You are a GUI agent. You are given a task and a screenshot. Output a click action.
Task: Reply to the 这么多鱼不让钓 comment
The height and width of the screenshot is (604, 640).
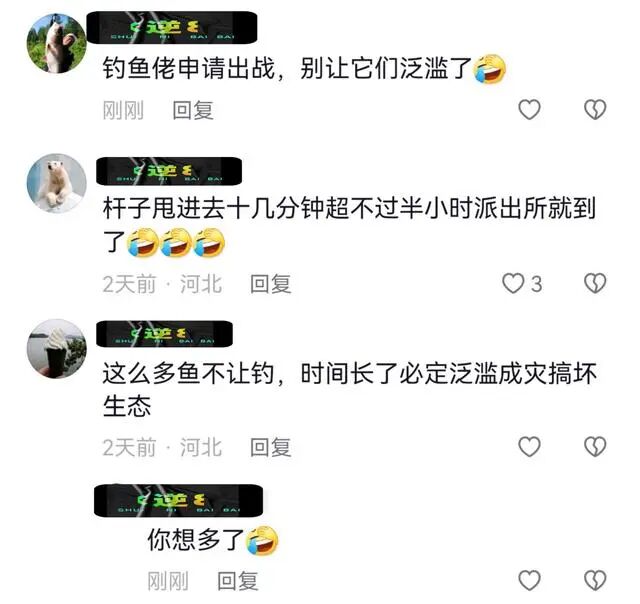click(x=271, y=447)
